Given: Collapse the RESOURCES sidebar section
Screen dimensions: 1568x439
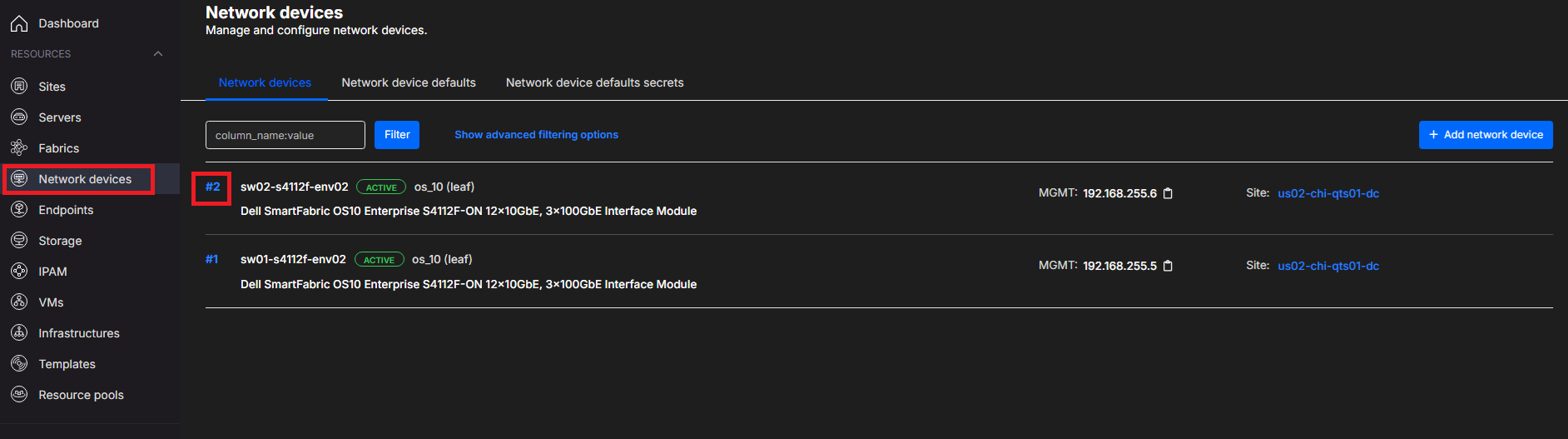Looking at the screenshot, I should point(158,54).
